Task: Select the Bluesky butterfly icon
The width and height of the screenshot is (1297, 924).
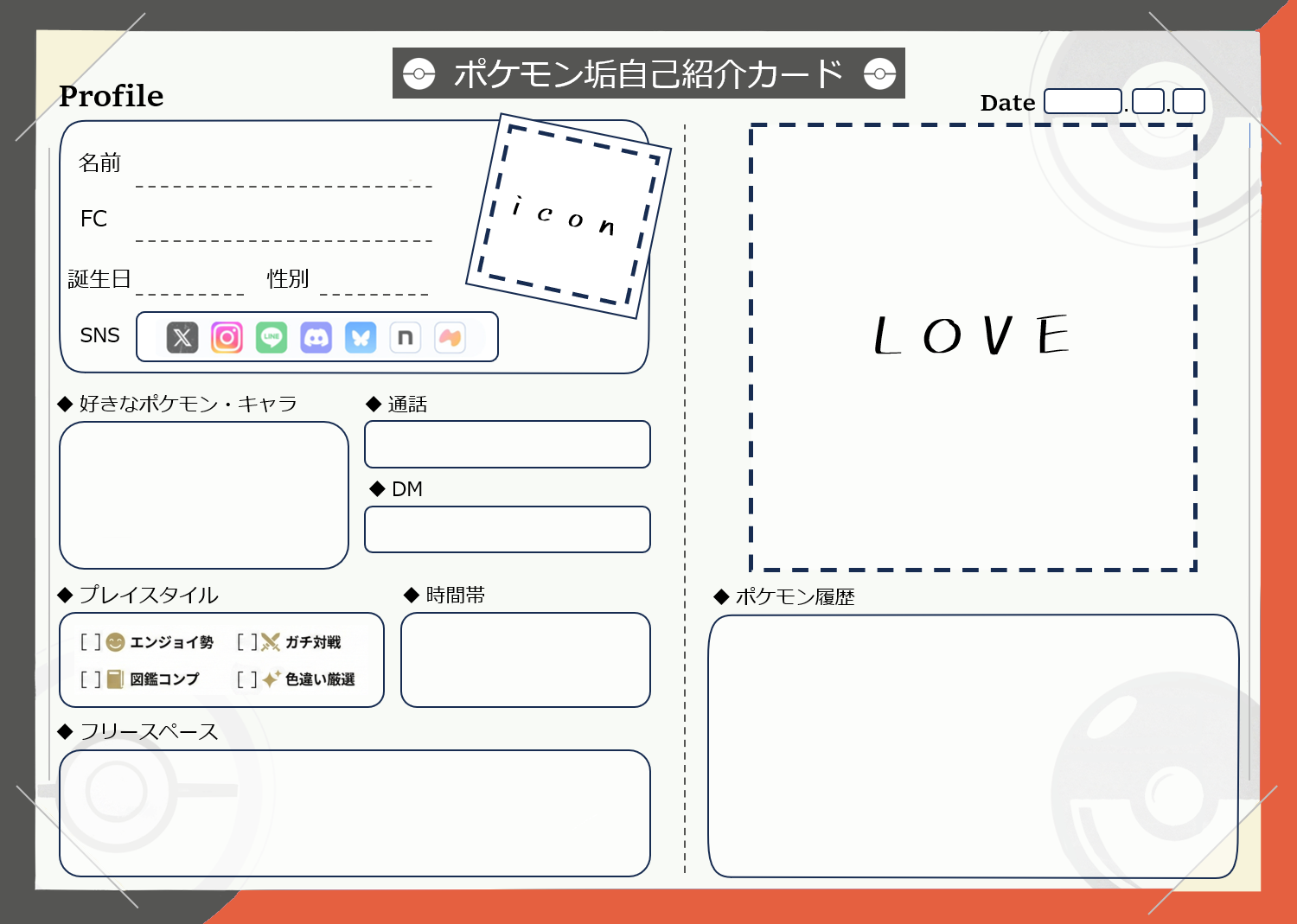Action: [361, 337]
